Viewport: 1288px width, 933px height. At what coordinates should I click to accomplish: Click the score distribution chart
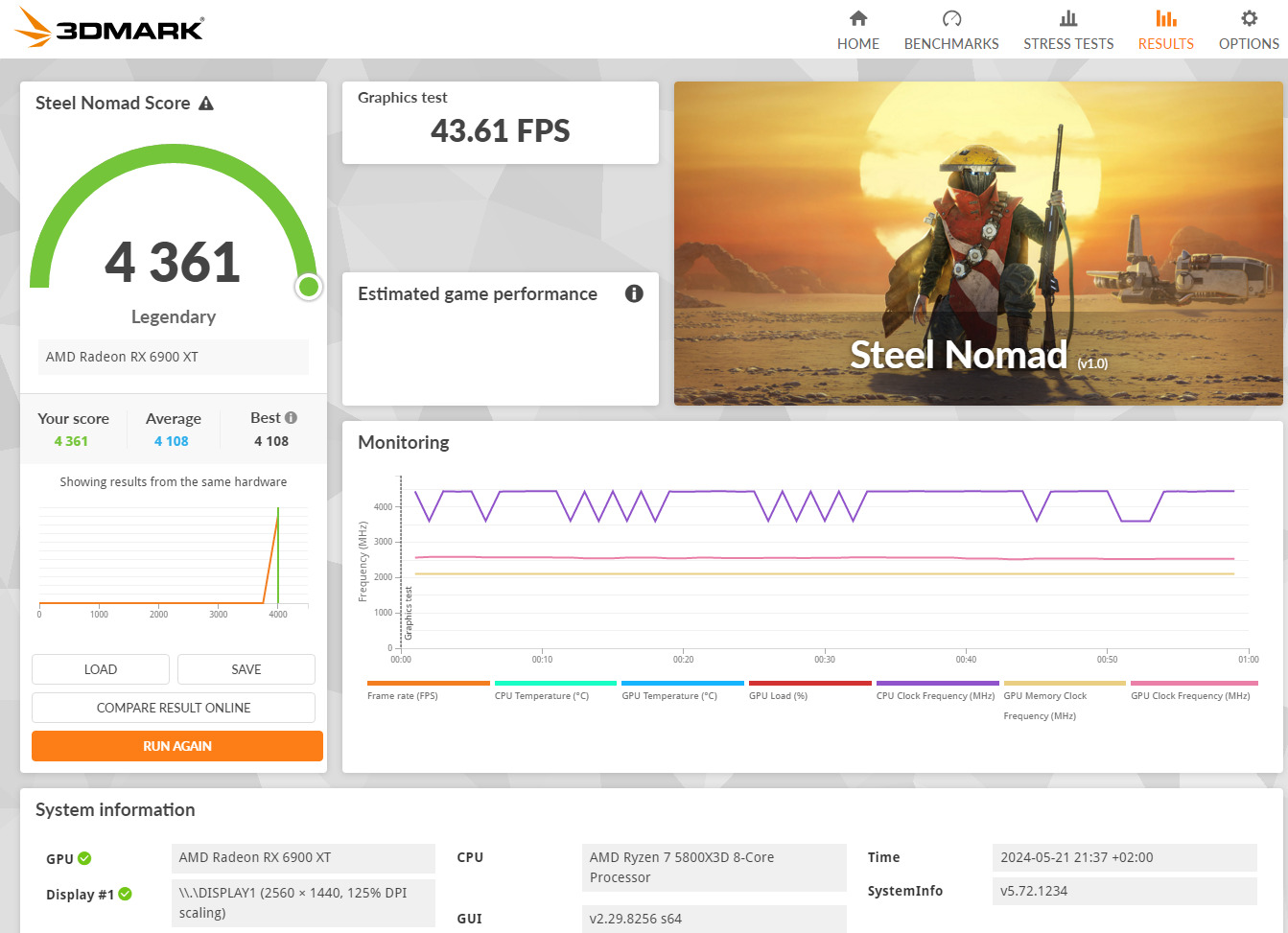click(x=174, y=561)
